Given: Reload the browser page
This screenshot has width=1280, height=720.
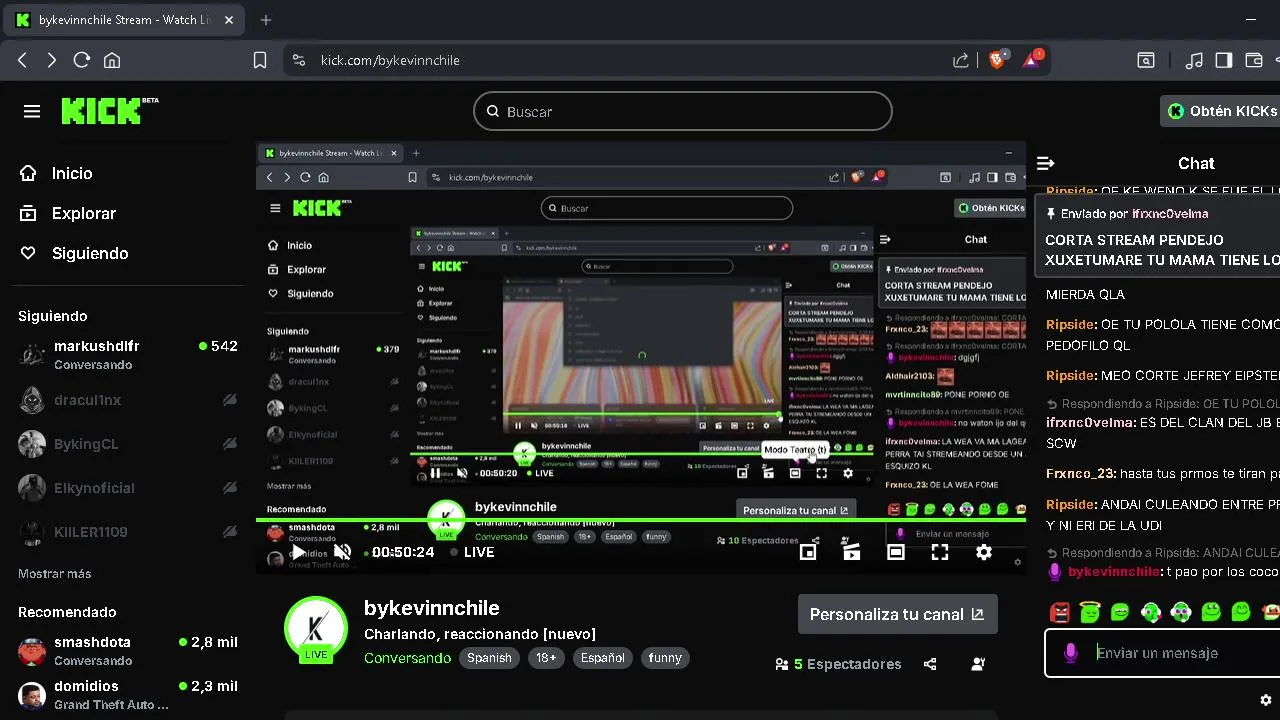Looking at the screenshot, I should (x=82, y=60).
